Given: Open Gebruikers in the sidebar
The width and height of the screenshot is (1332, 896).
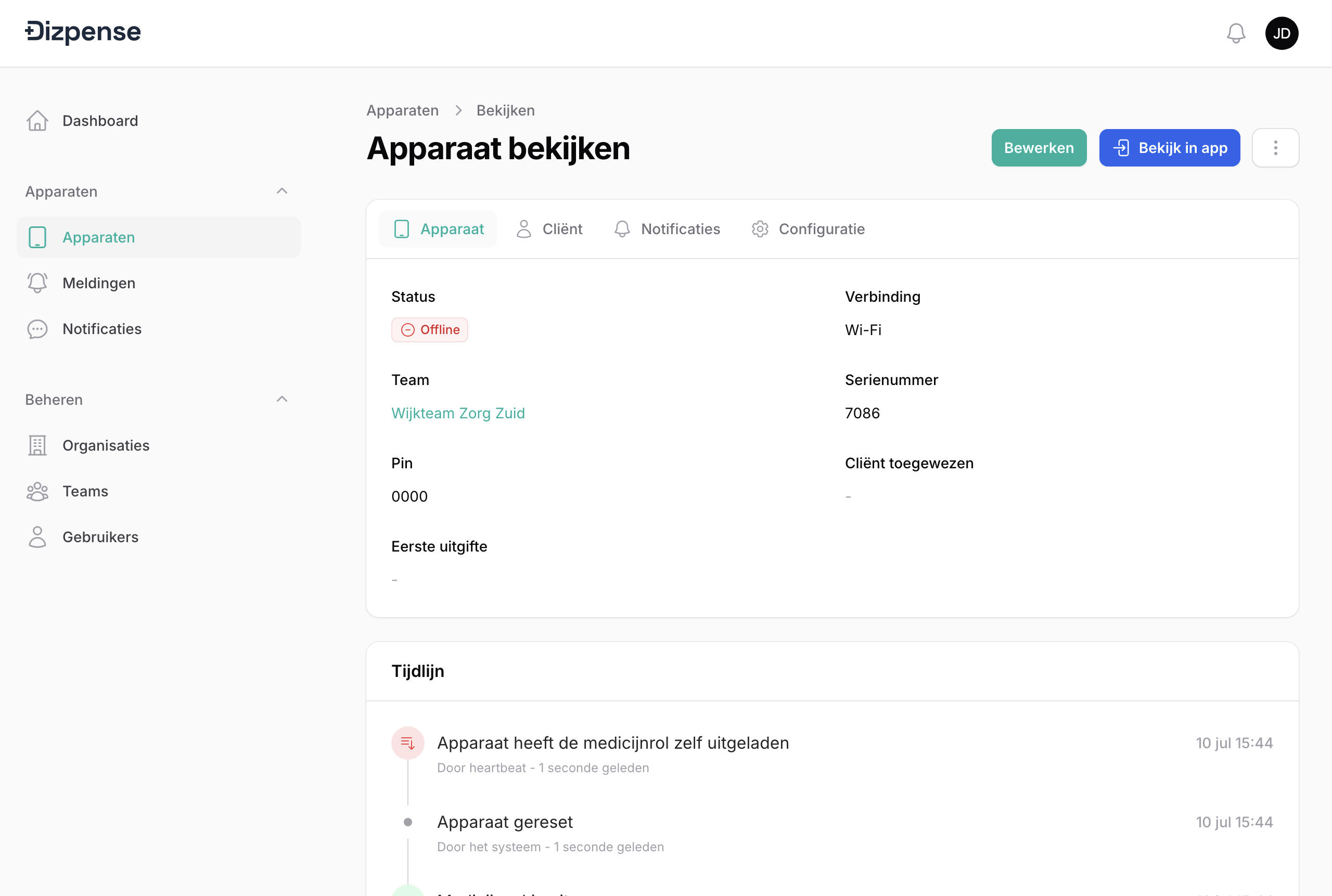Looking at the screenshot, I should [x=100, y=537].
